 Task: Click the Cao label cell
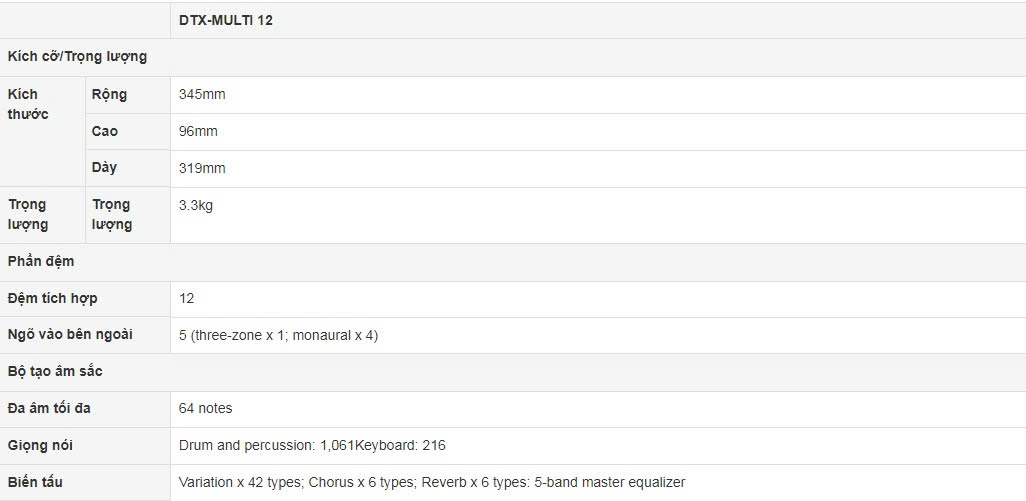coord(104,131)
